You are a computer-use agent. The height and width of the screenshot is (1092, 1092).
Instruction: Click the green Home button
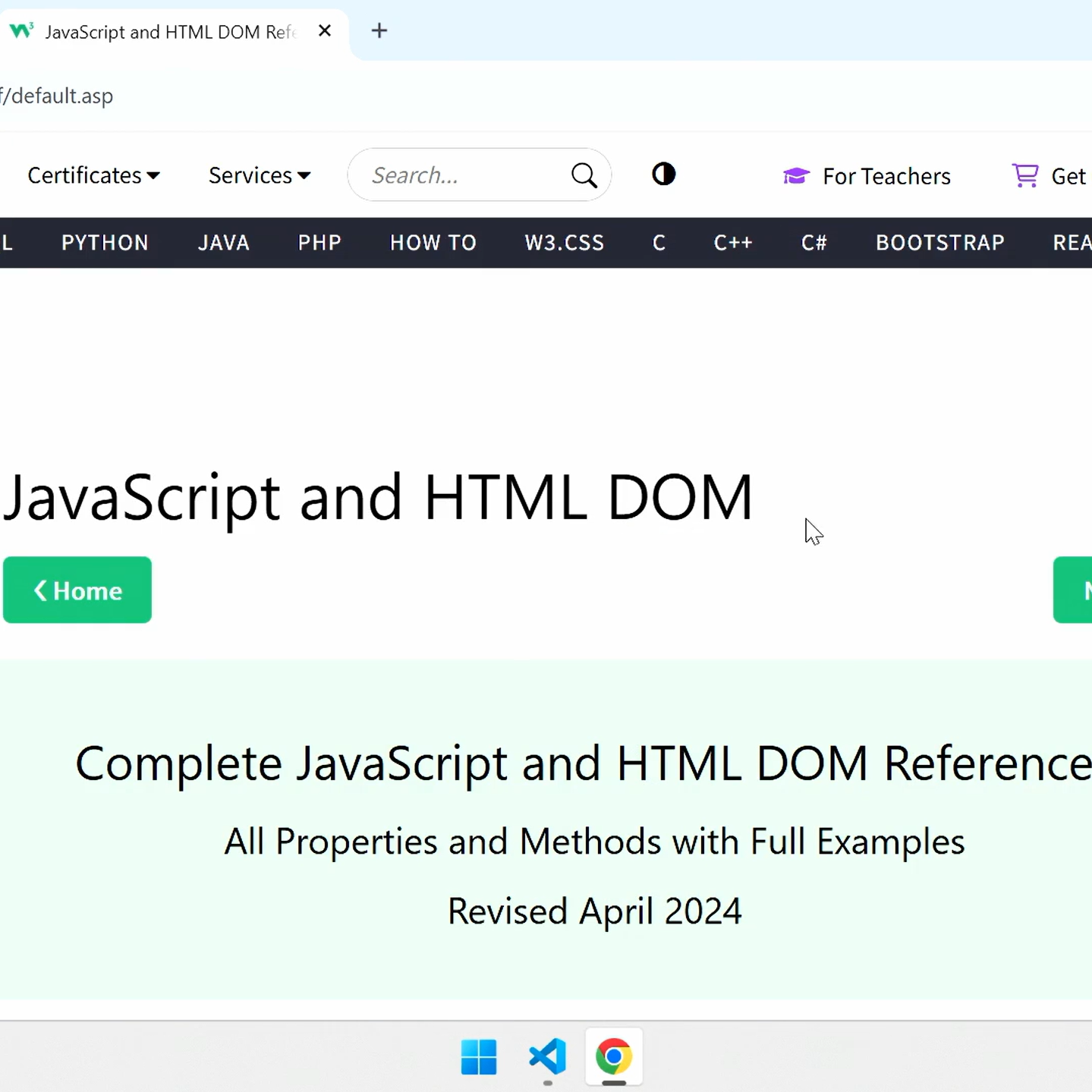(x=77, y=590)
